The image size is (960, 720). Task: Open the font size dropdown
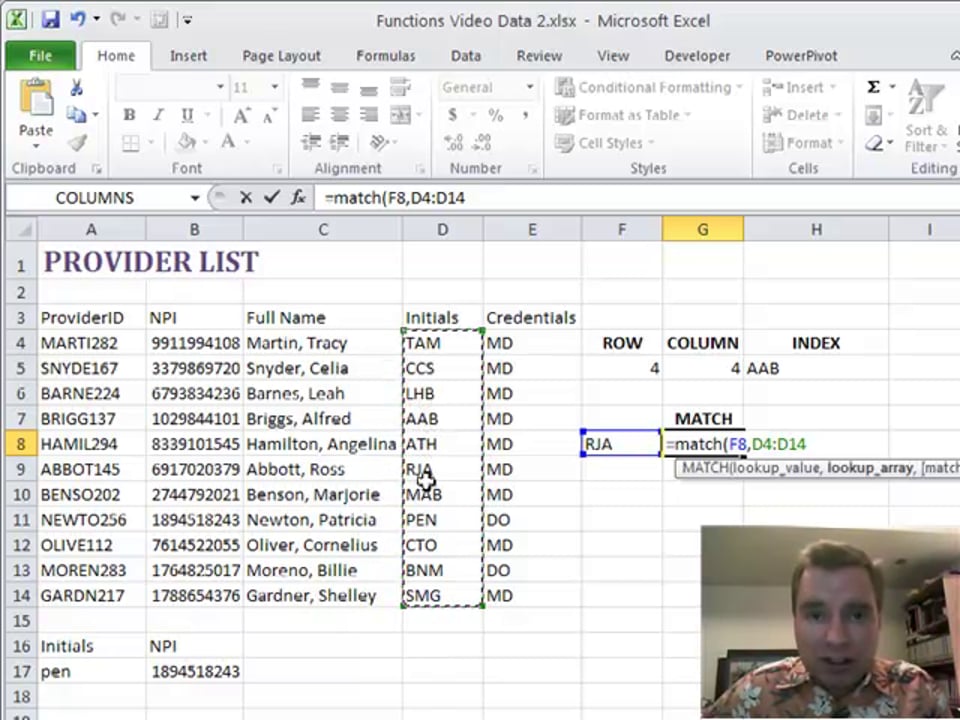[275, 87]
